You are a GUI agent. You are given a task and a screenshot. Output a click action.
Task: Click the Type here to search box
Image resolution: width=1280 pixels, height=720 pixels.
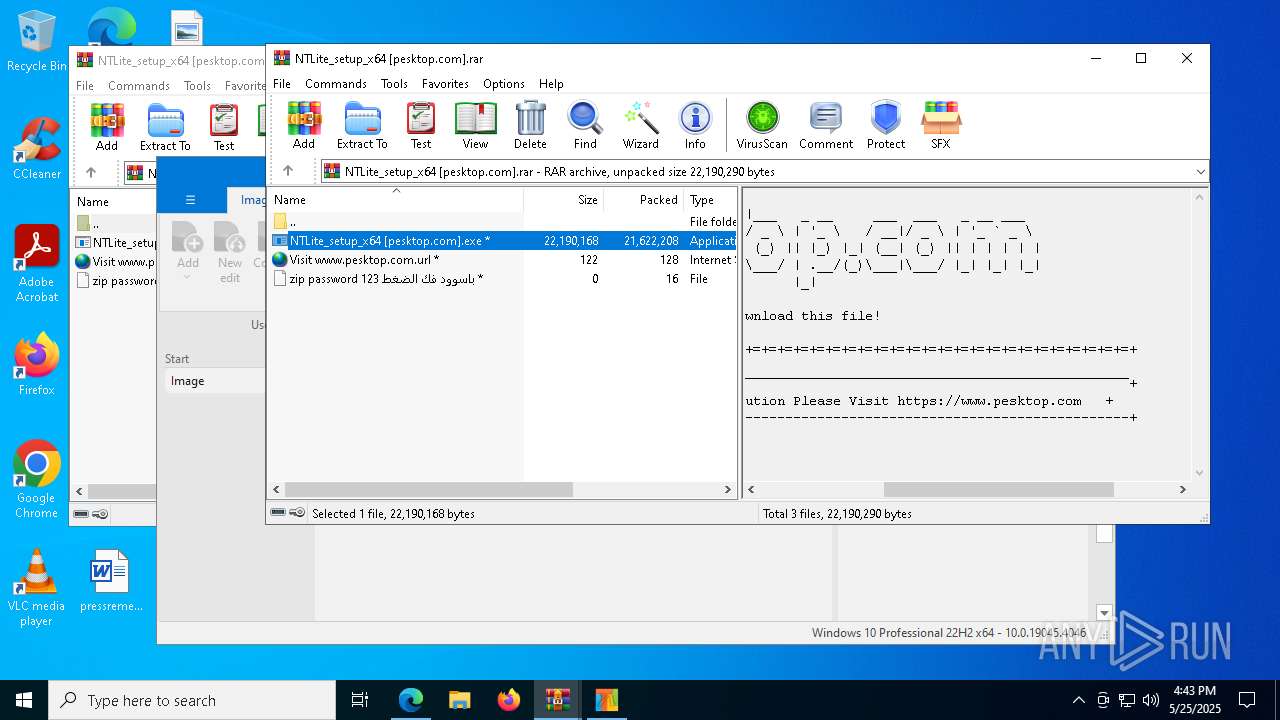tap(192, 700)
